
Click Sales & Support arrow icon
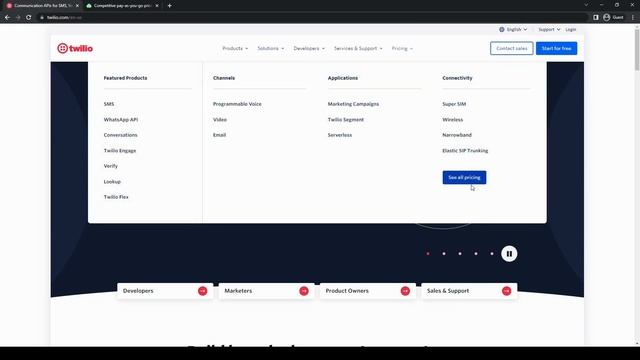pos(506,291)
